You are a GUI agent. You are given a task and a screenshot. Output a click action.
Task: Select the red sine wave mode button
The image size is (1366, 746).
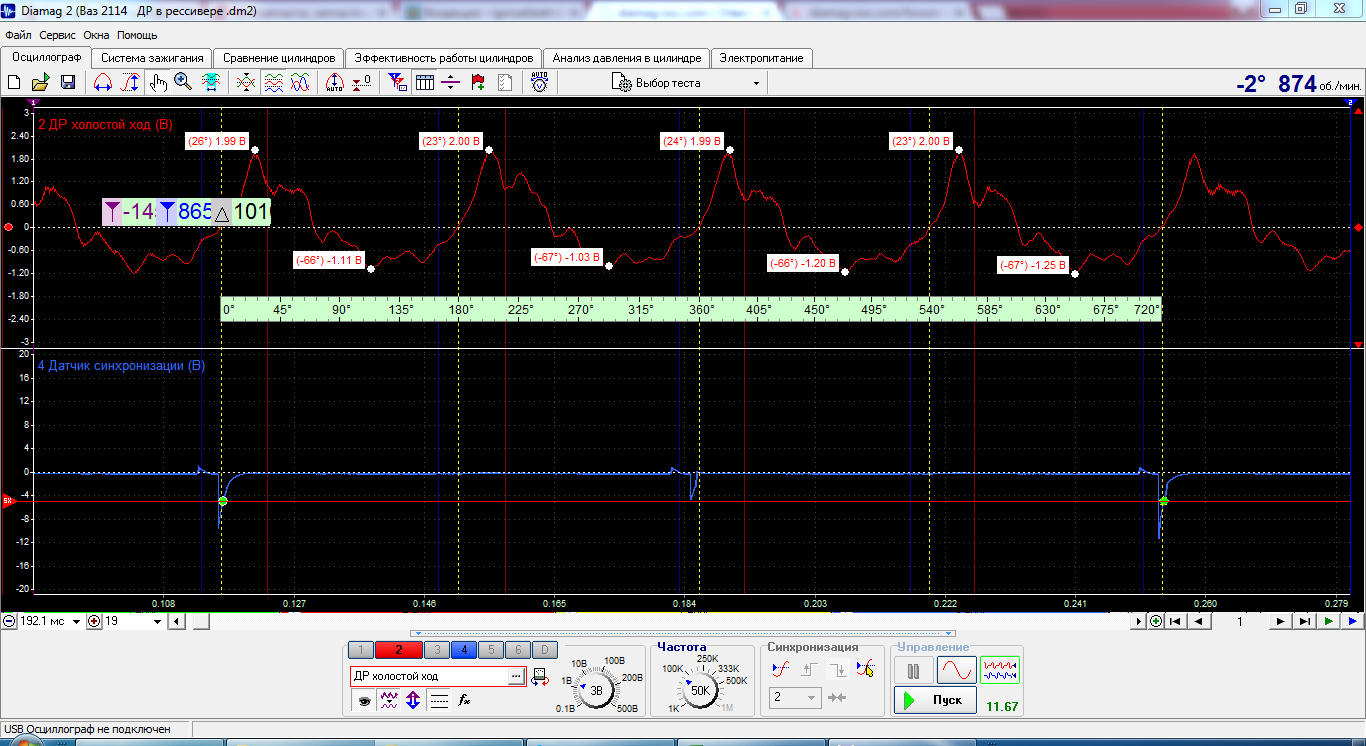(957, 671)
